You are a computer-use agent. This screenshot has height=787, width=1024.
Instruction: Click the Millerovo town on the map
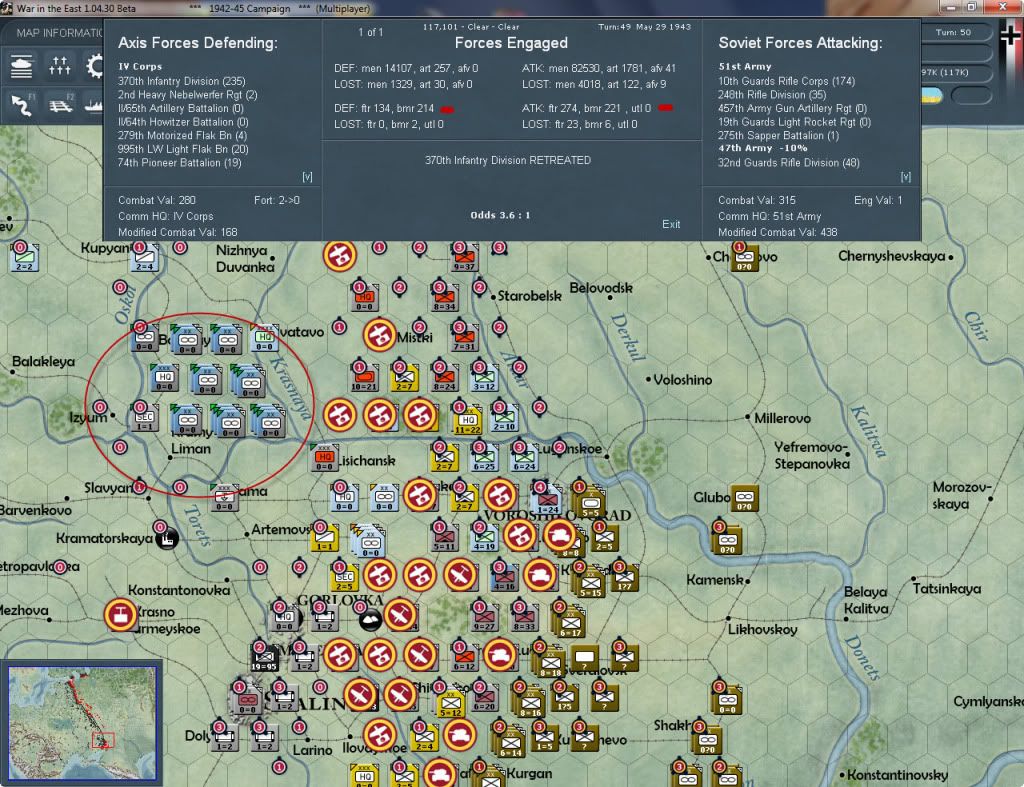[782, 418]
